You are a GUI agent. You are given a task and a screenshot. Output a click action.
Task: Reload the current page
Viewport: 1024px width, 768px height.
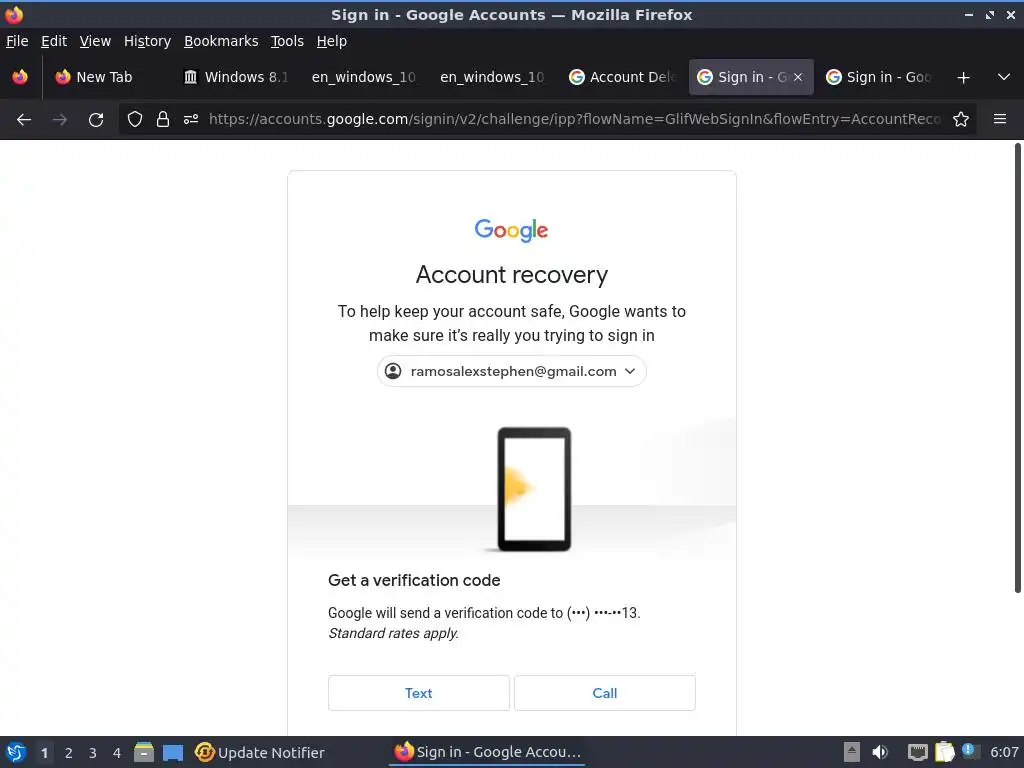coord(96,120)
